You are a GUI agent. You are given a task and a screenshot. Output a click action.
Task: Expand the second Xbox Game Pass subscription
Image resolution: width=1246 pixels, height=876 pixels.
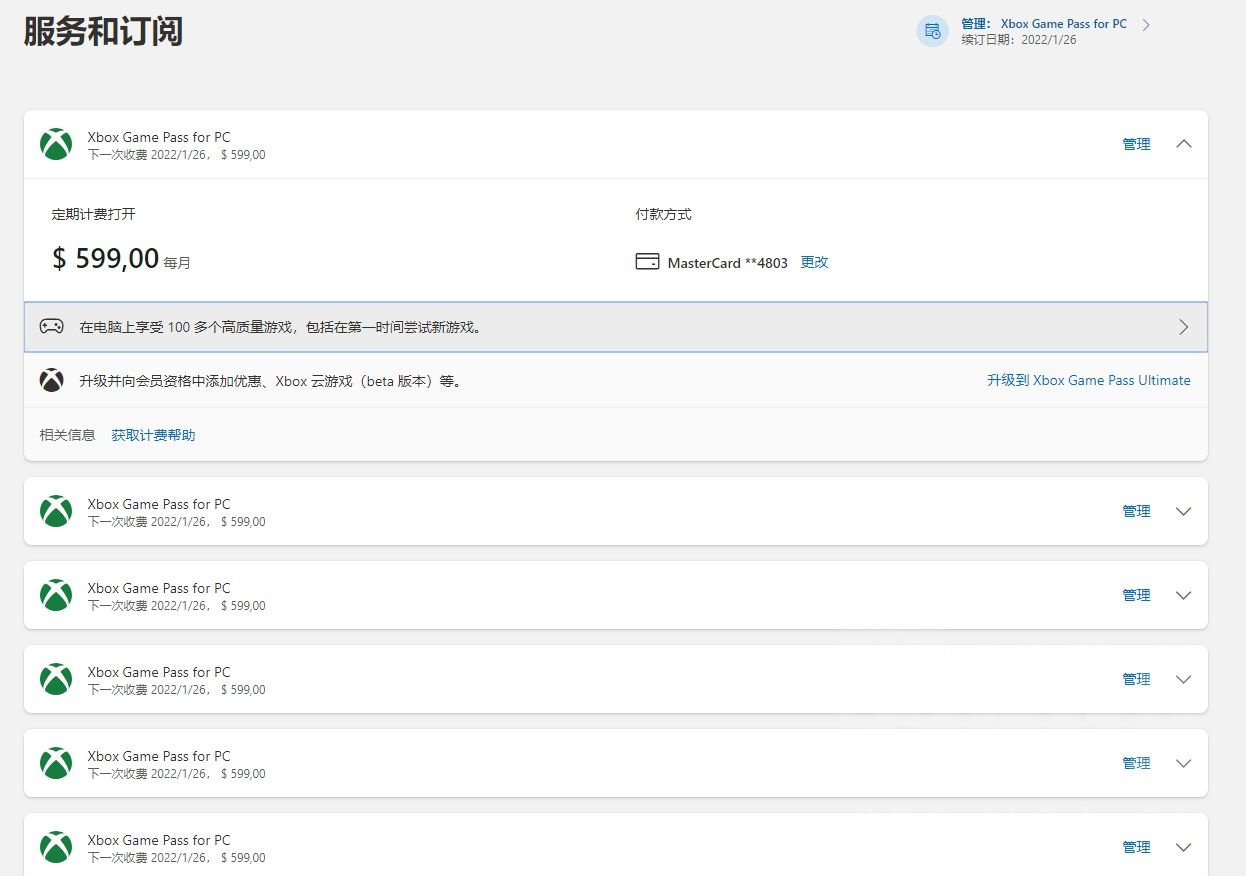[x=1184, y=511]
